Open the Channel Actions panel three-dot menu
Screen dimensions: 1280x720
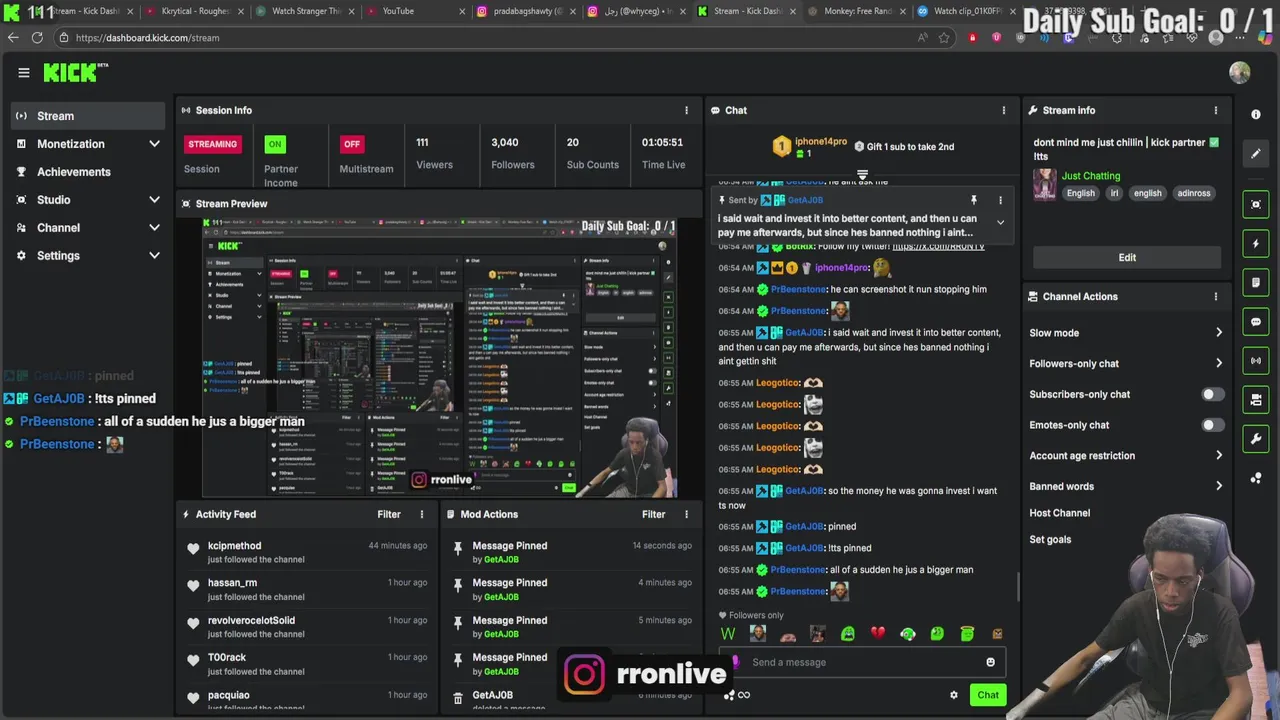pos(1216,296)
